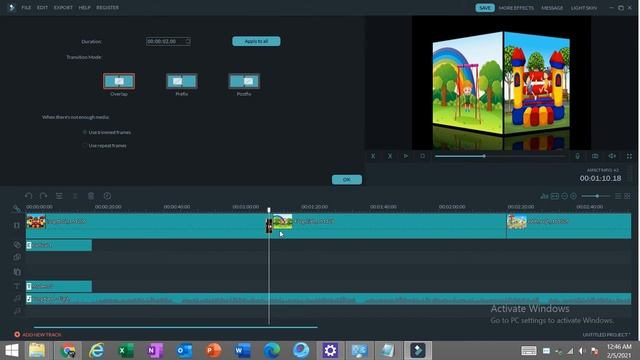
Task: Open the Windows Start menu
Action: (x=12, y=350)
